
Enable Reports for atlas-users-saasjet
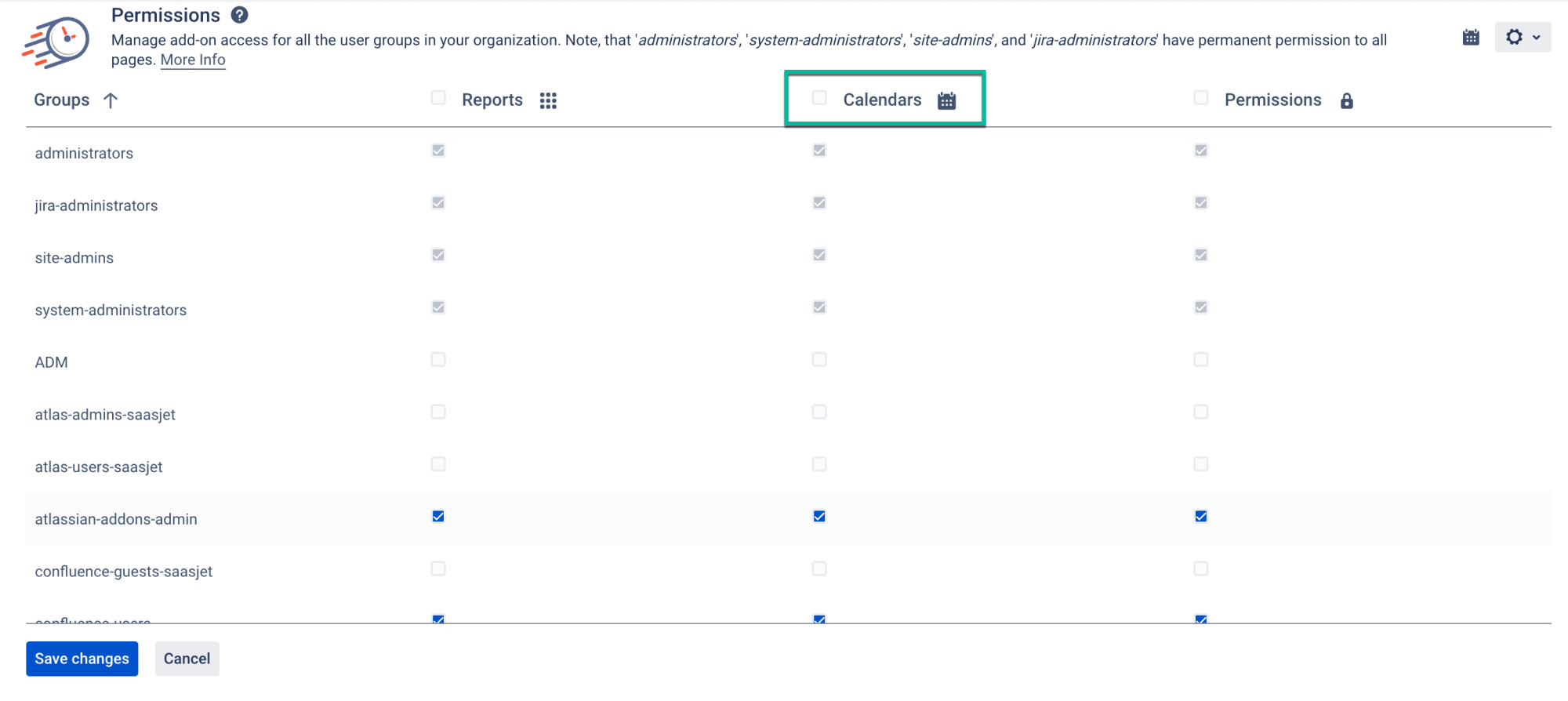(438, 464)
